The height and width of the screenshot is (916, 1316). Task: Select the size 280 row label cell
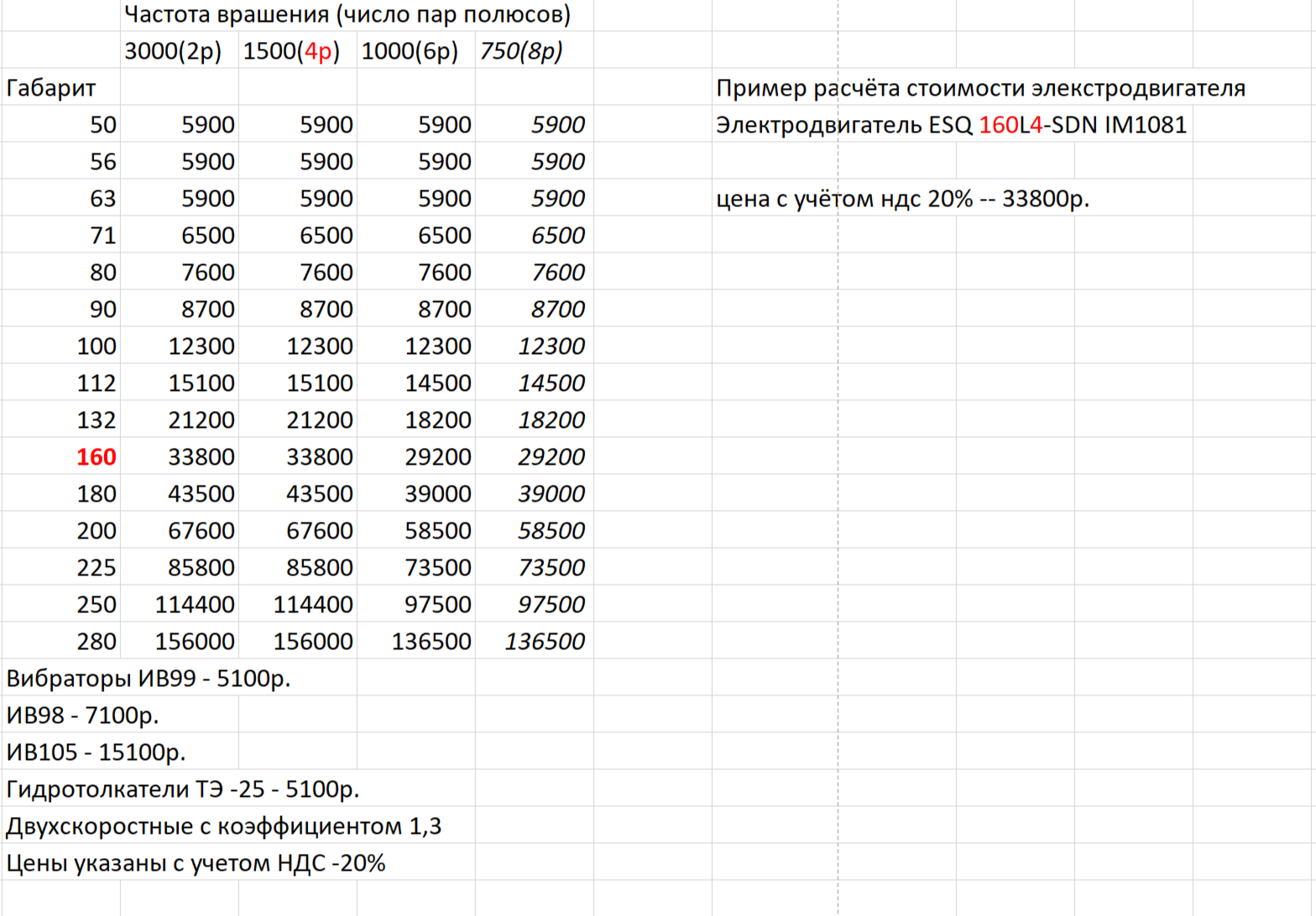pos(96,642)
